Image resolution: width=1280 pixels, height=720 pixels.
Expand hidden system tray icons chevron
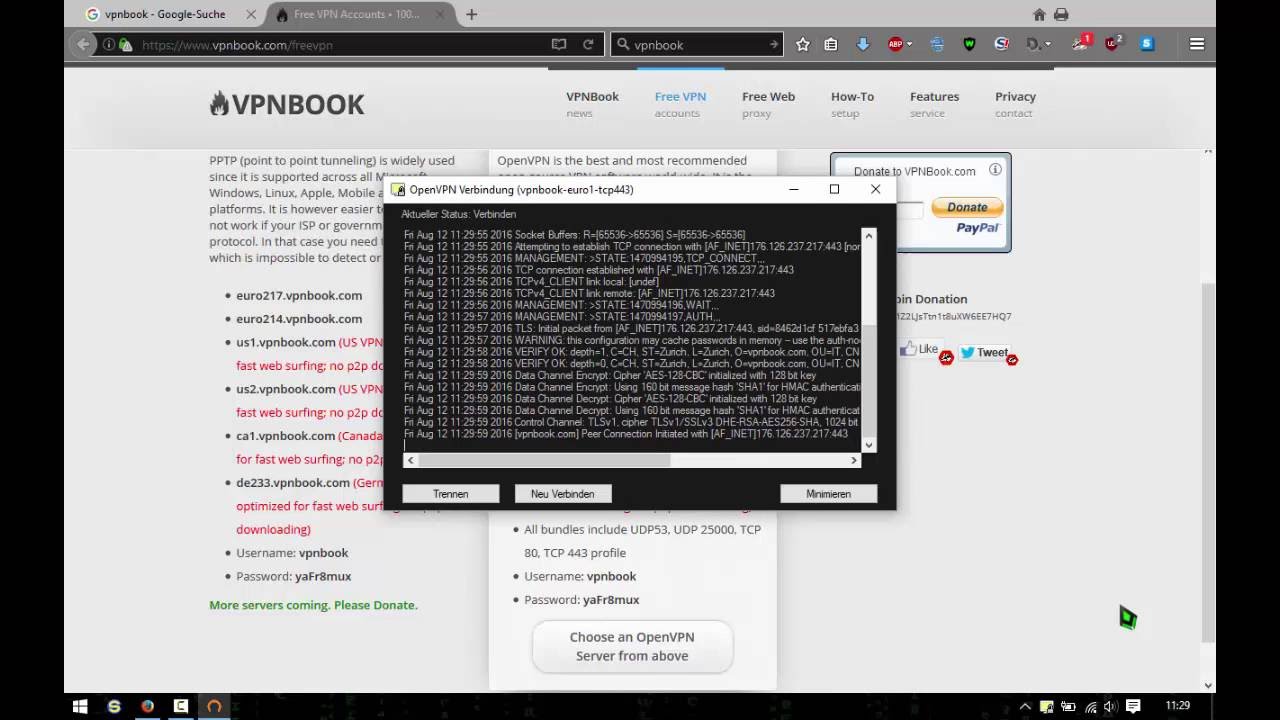click(1024, 706)
